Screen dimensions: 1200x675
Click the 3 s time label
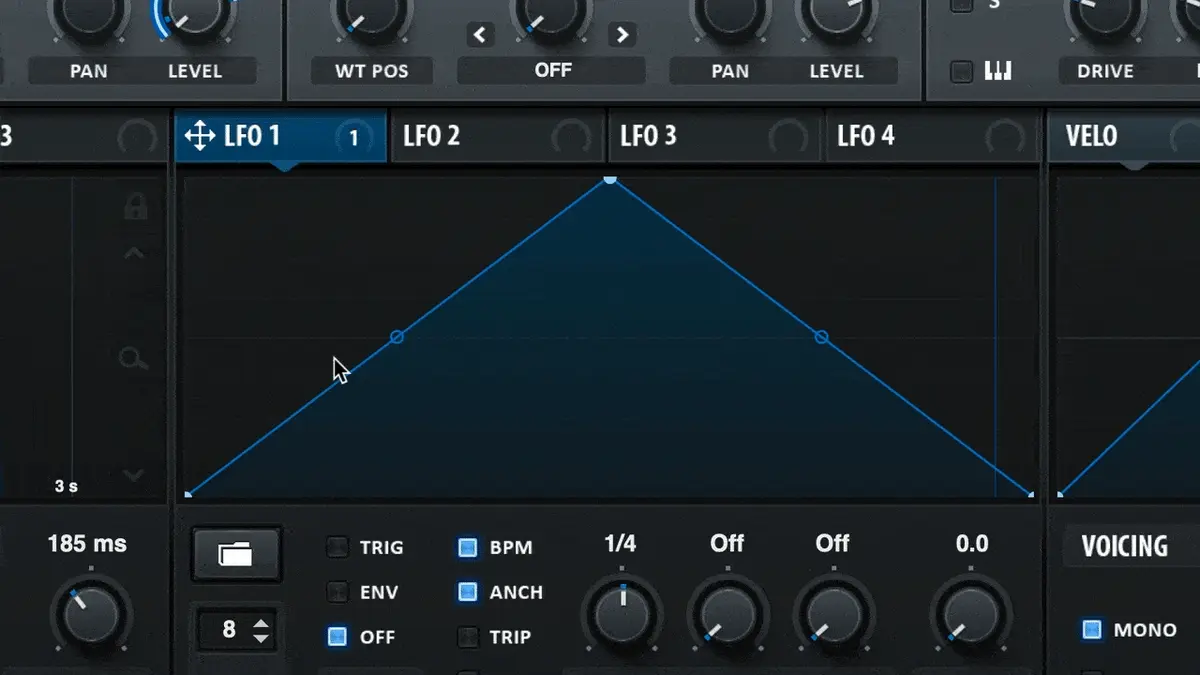point(66,486)
